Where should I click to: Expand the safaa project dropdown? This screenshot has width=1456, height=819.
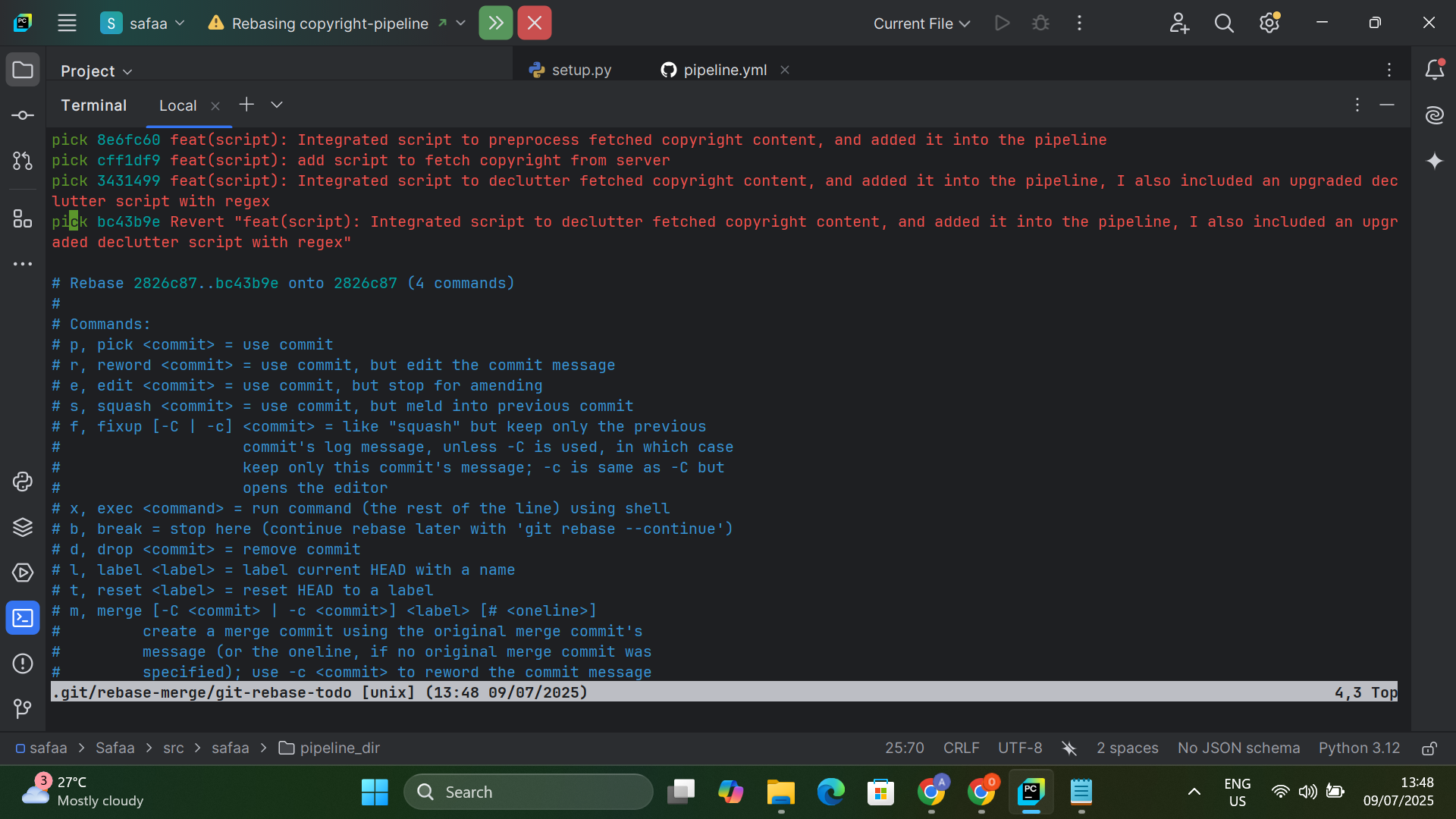(143, 23)
